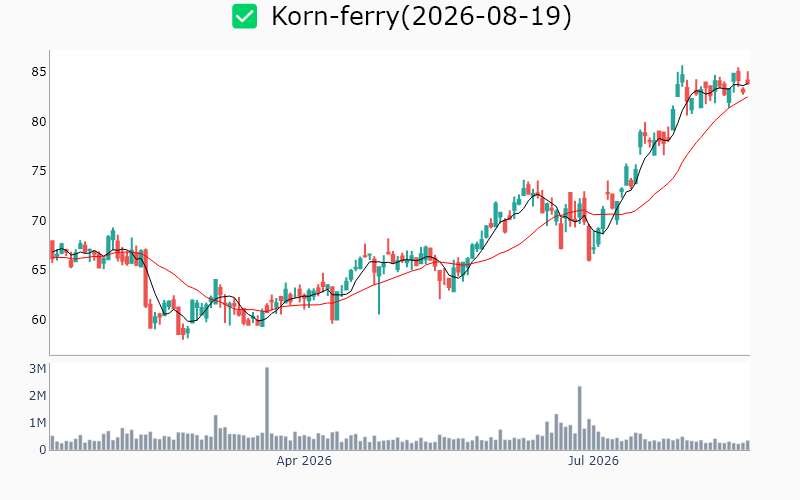
Task: Select the tallest volume bar near 3M
Action: pyautogui.click(x=267, y=409)
